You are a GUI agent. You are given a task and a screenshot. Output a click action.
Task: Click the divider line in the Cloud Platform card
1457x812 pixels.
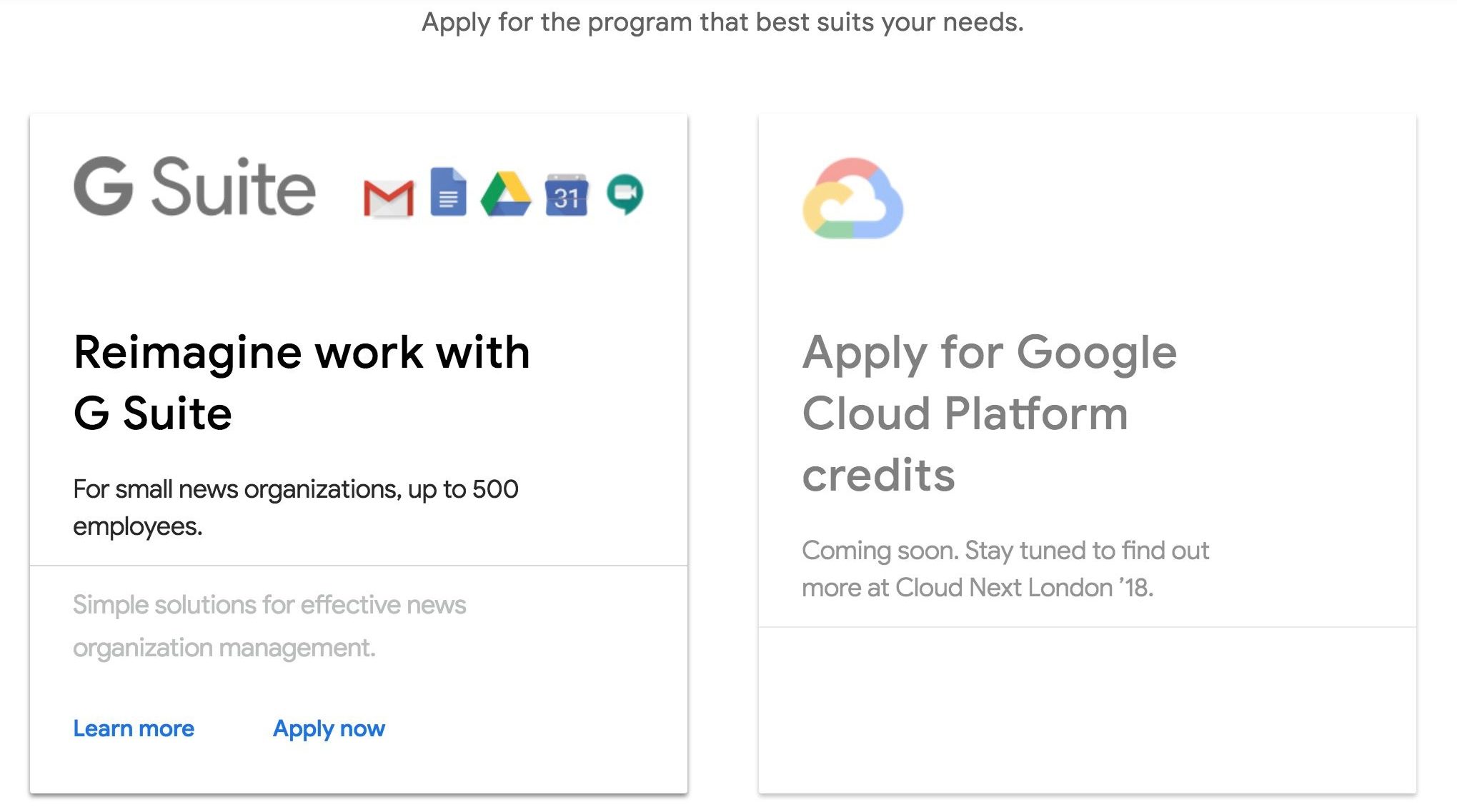click(1087, 627)
